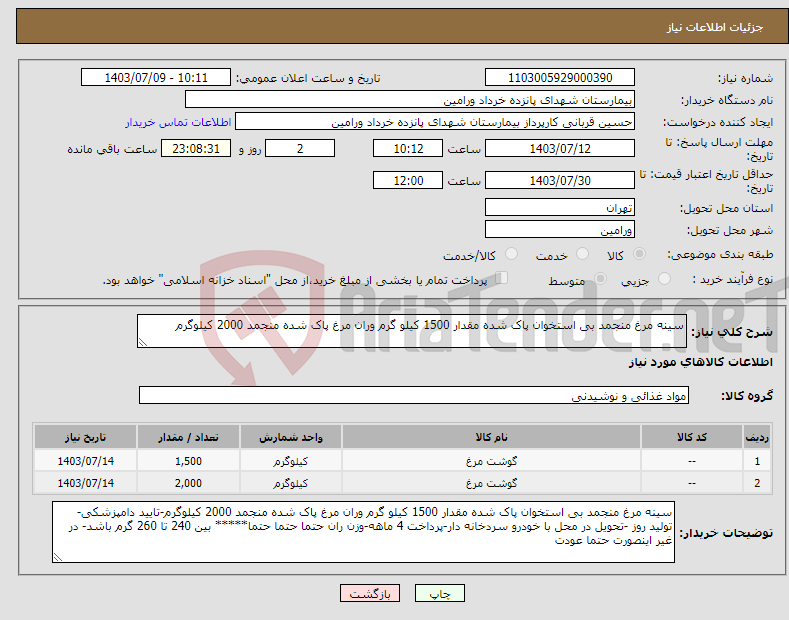The width and height of the screenshot is (789, 620).
Task: Select the خدمت radio button
Action: (x=582, y=254)
